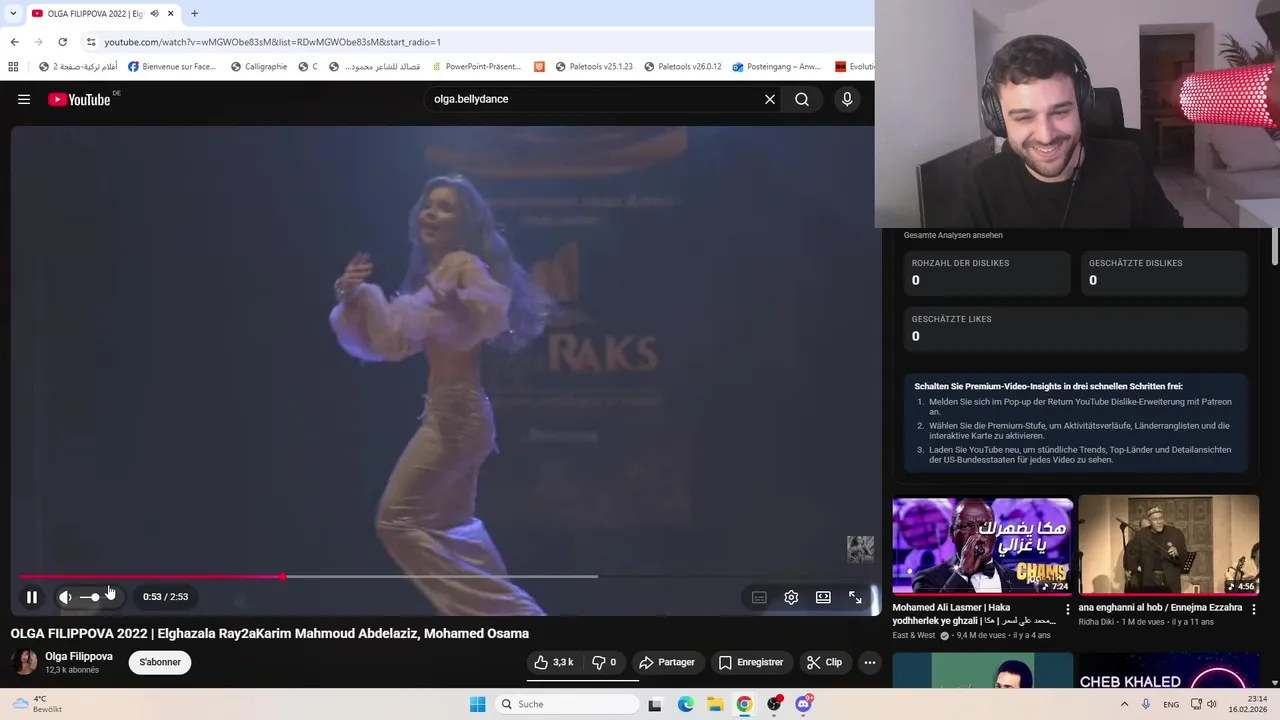
Task: Close the OLGA FILIPPOVA 2022 tab
Action: pos(170,13)
